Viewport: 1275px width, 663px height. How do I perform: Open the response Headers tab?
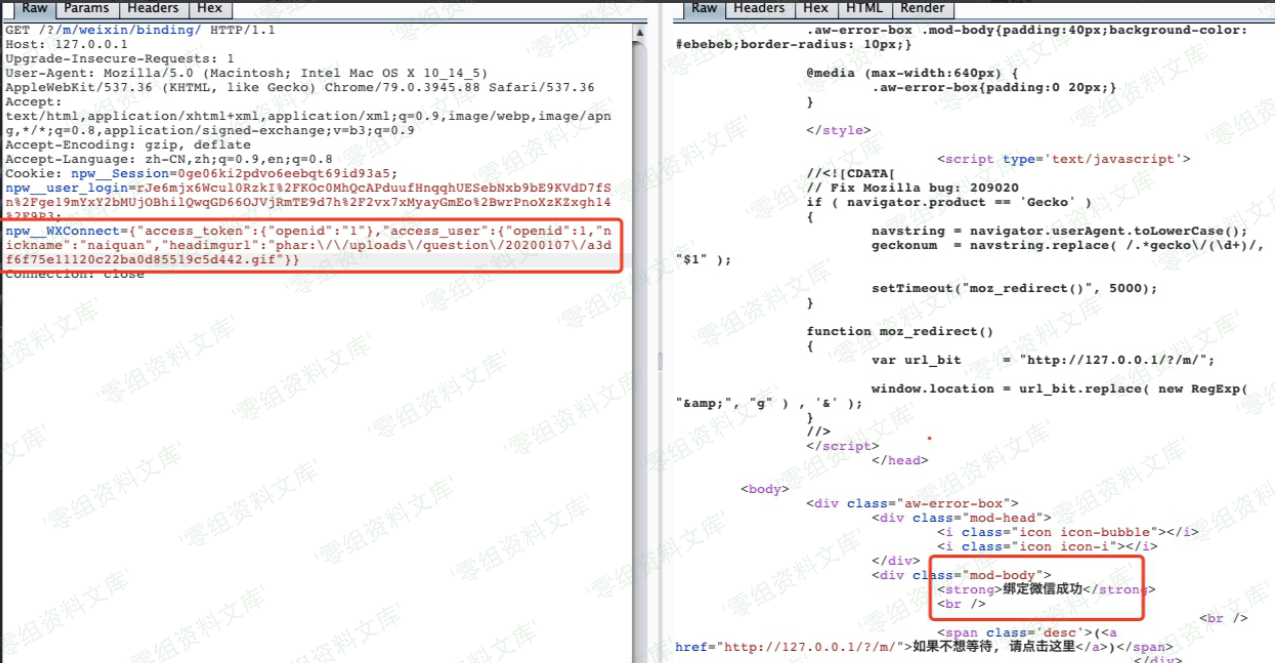pos(759,8)
